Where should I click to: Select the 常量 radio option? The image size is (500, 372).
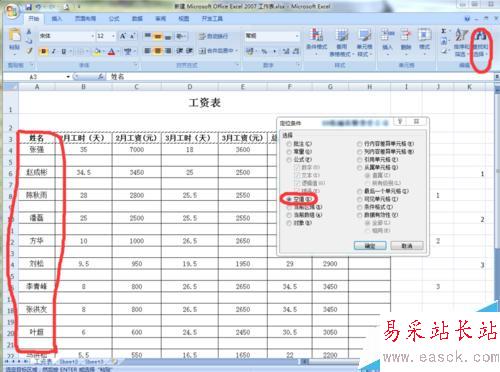tap(289, 152)
